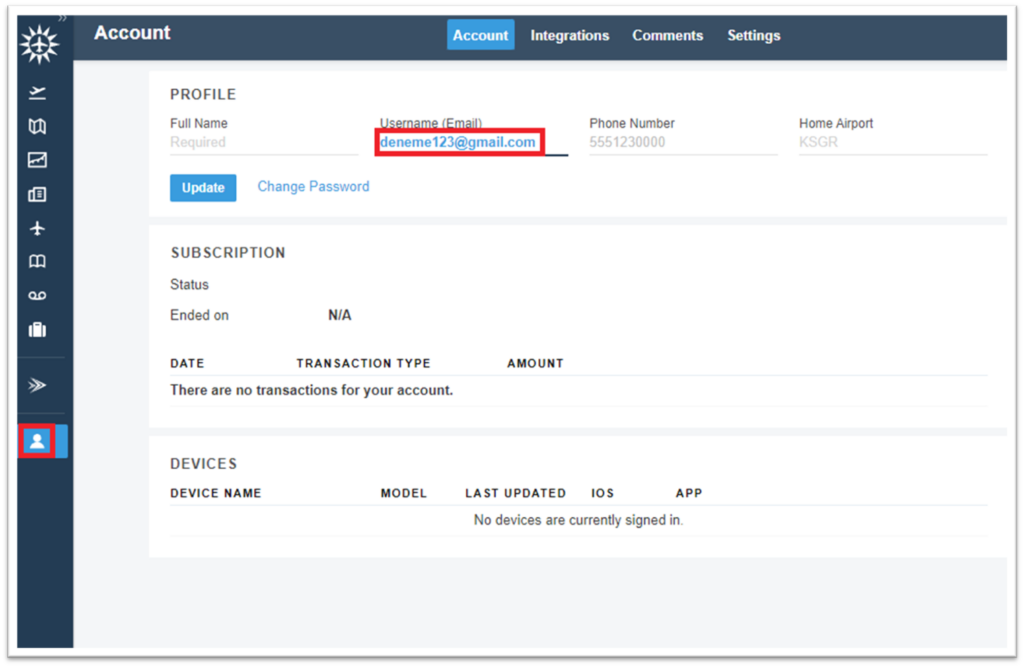Switch to the Account tab
The width and height of the screenshot is (1024, 667).
[480, 35]
